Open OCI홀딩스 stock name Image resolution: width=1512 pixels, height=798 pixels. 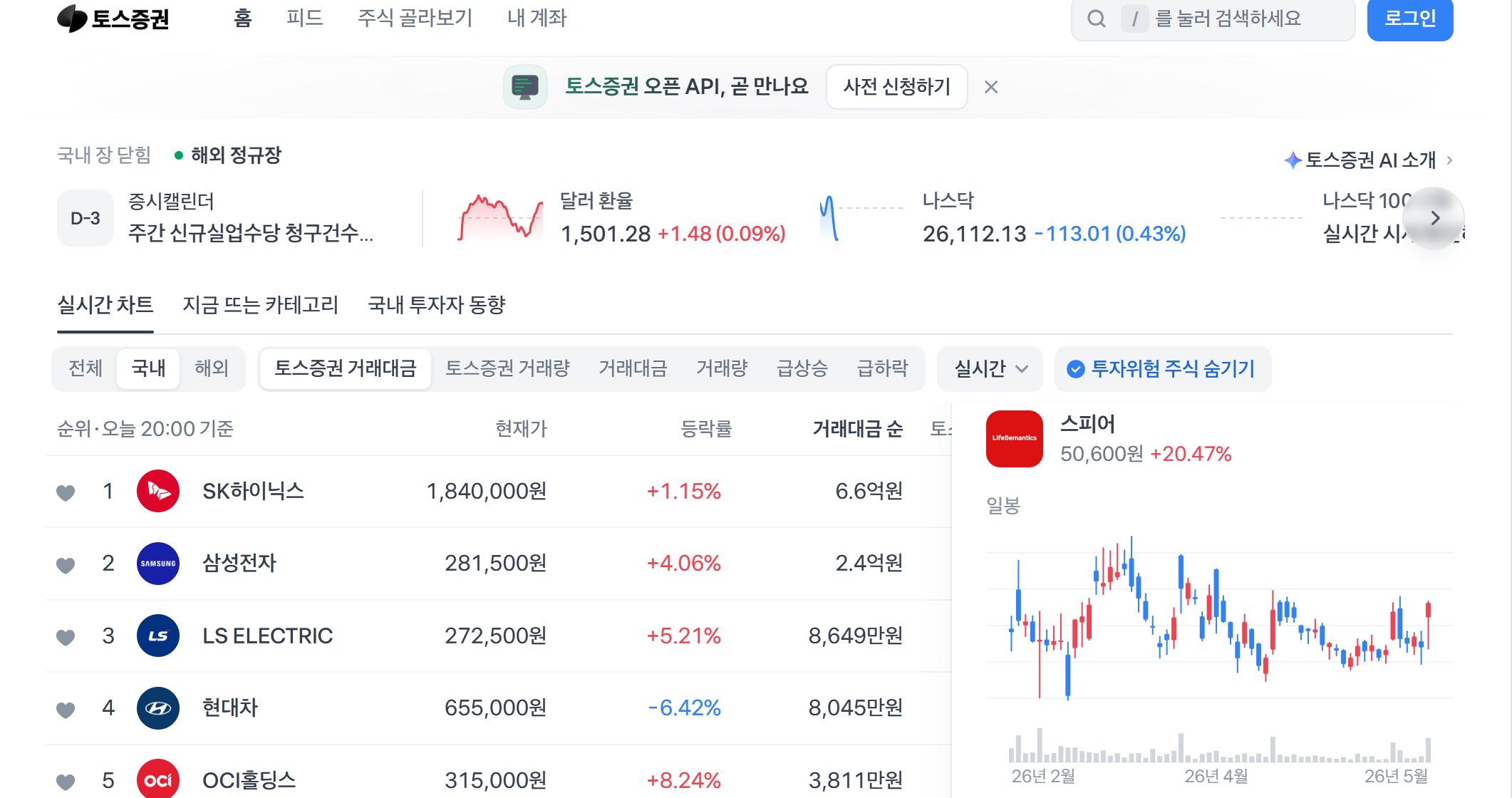pos(249,780)
